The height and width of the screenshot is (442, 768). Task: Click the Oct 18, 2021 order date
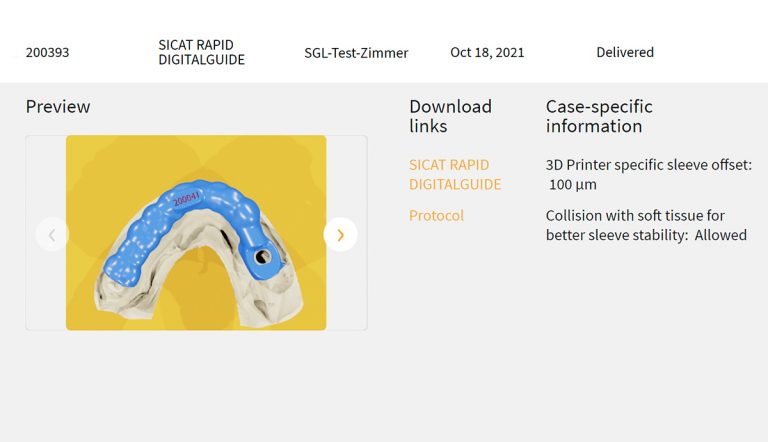(x=487, y=53)
